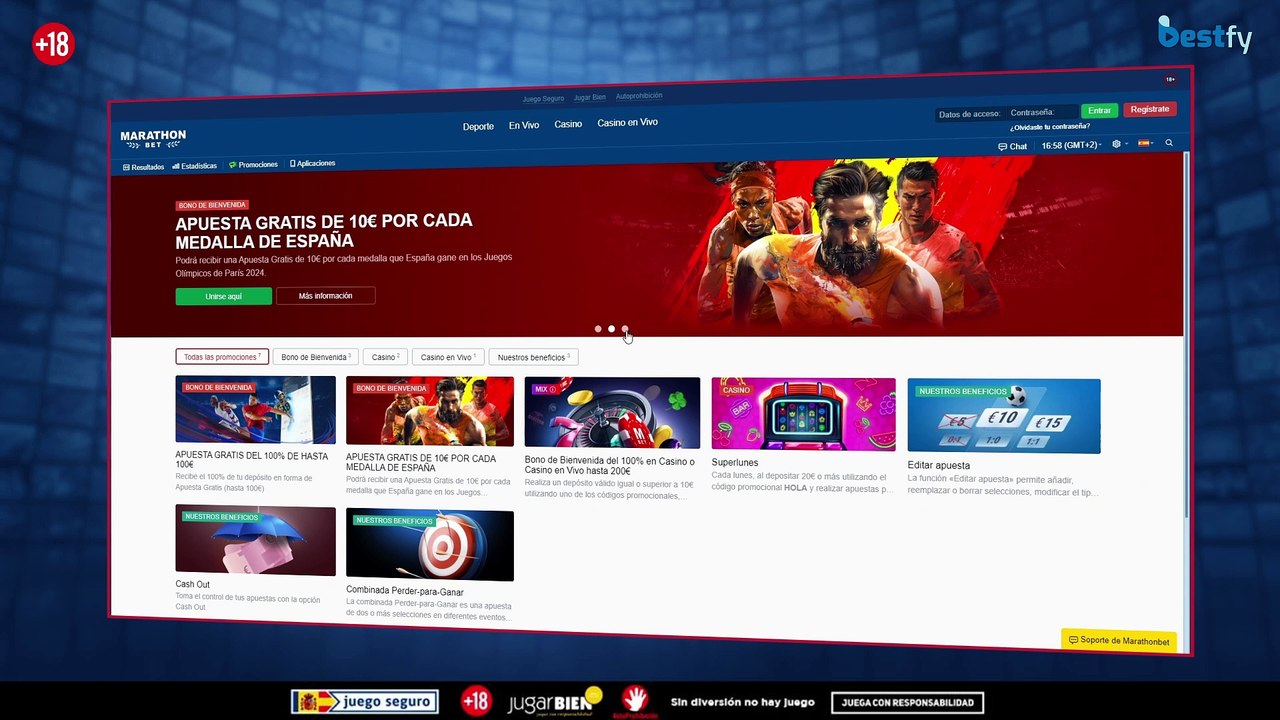Click the Juego Seguro badge in footer
This screenshot has height=720, width=1280.
[364, 702]
